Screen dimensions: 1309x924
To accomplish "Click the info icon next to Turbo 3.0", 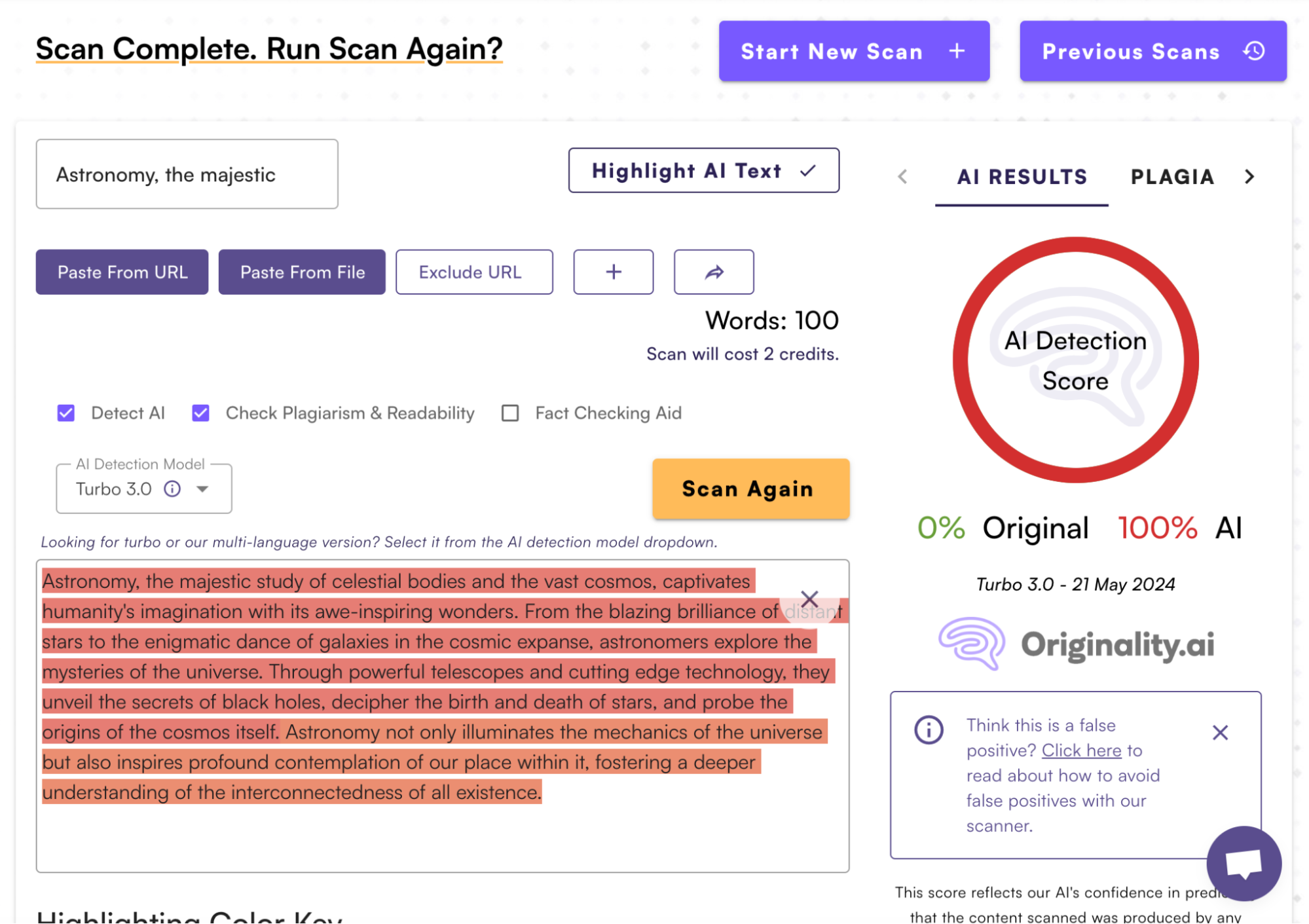I will 172,489.
